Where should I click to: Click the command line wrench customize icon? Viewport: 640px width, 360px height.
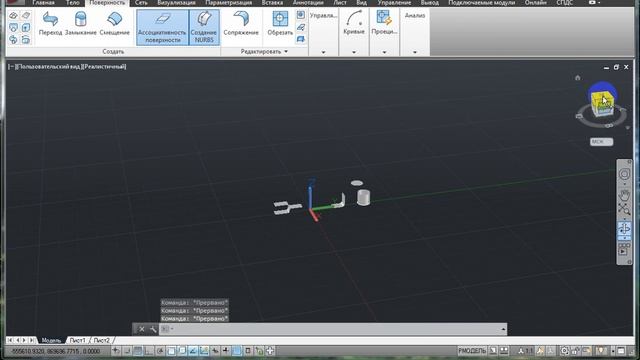tap(153, 329)
